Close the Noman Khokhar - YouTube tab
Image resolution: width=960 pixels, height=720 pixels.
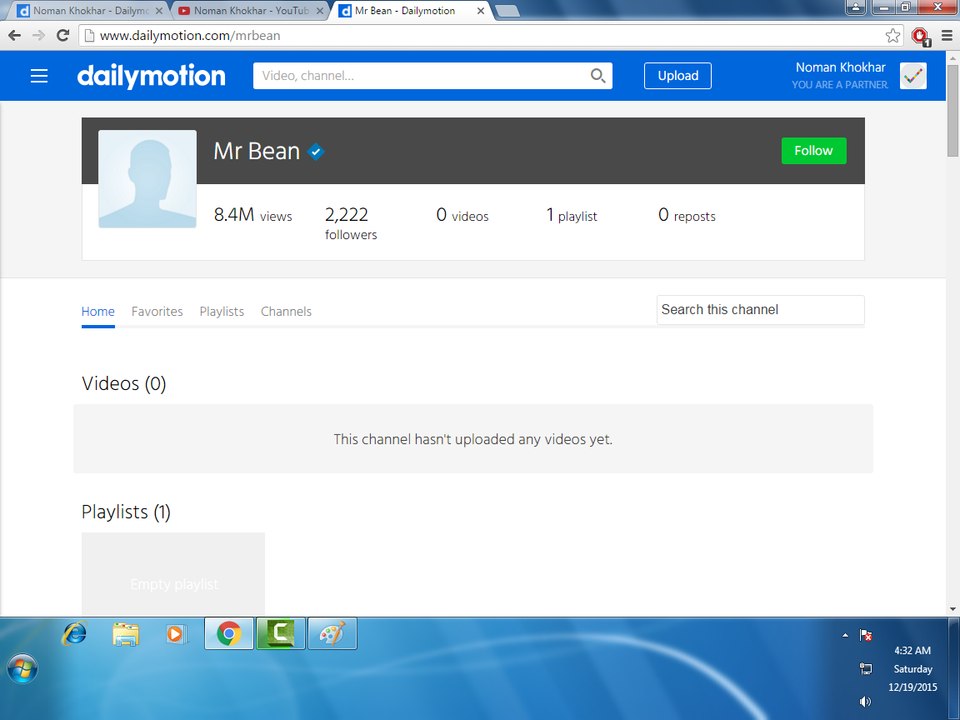tap(320, 10)
